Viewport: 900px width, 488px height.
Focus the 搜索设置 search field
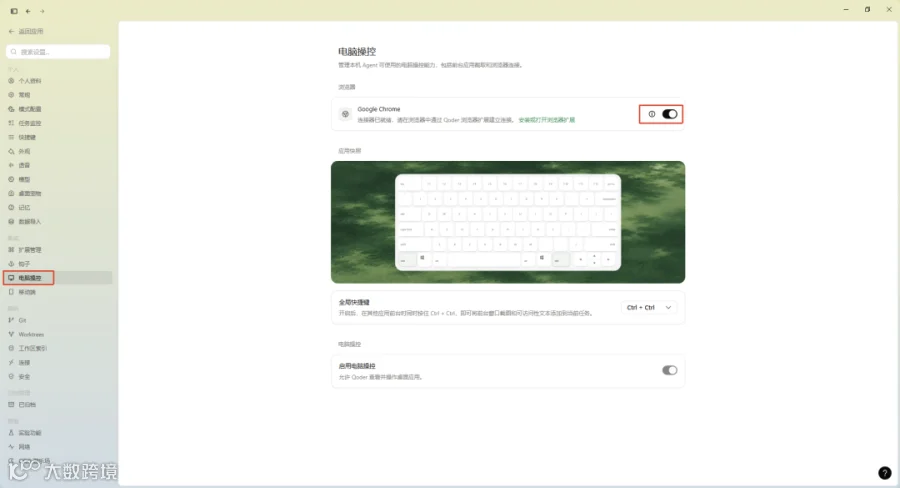[58, 52]
